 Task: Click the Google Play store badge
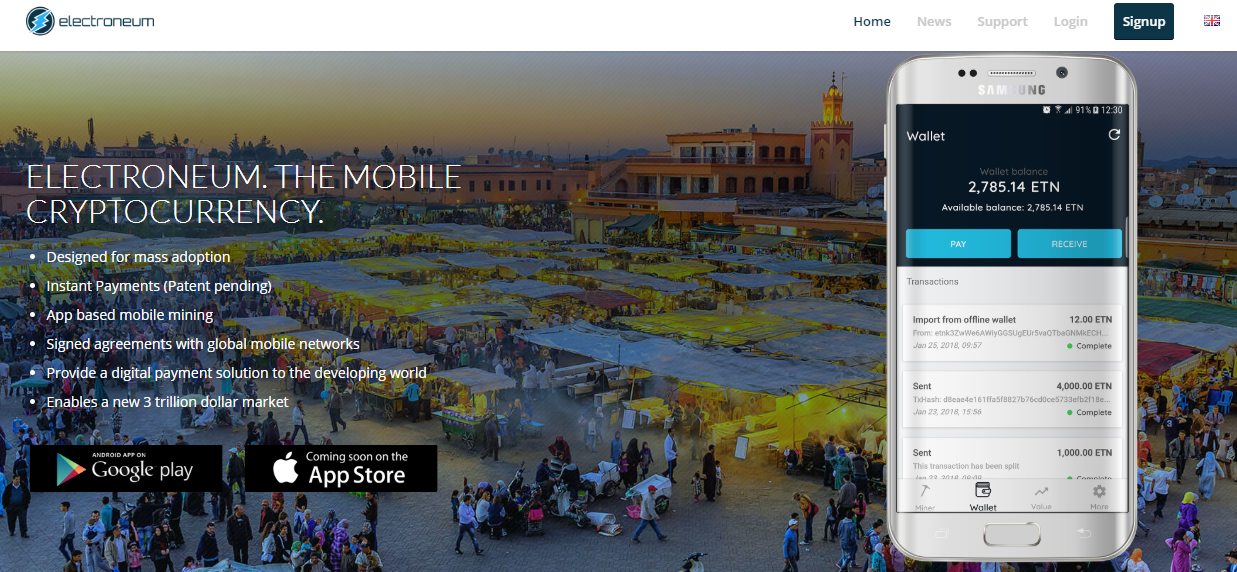pyautogui.click(x=126, y=469)
